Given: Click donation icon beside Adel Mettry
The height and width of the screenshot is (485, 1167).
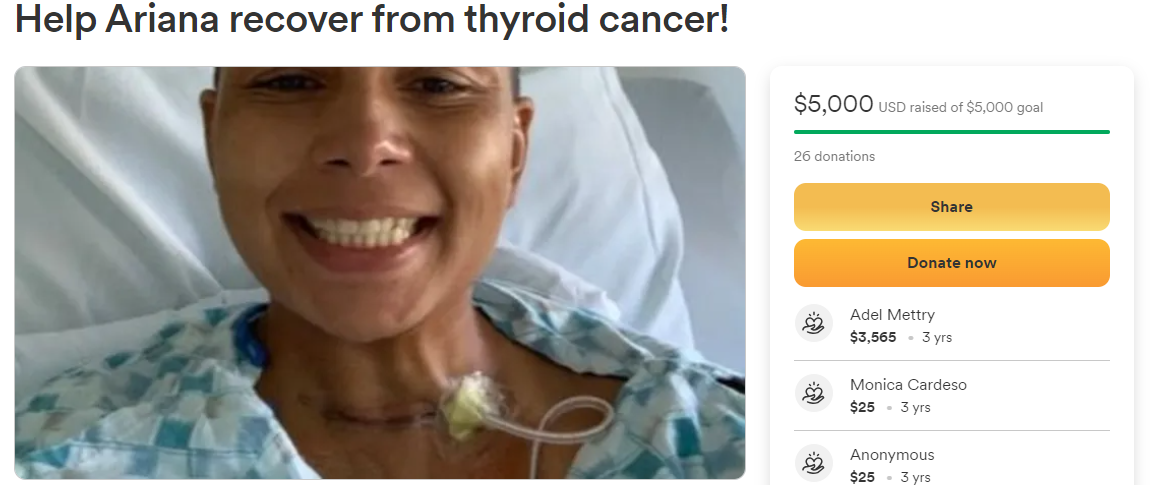Looking at the screenshot, I should (813, 323).
